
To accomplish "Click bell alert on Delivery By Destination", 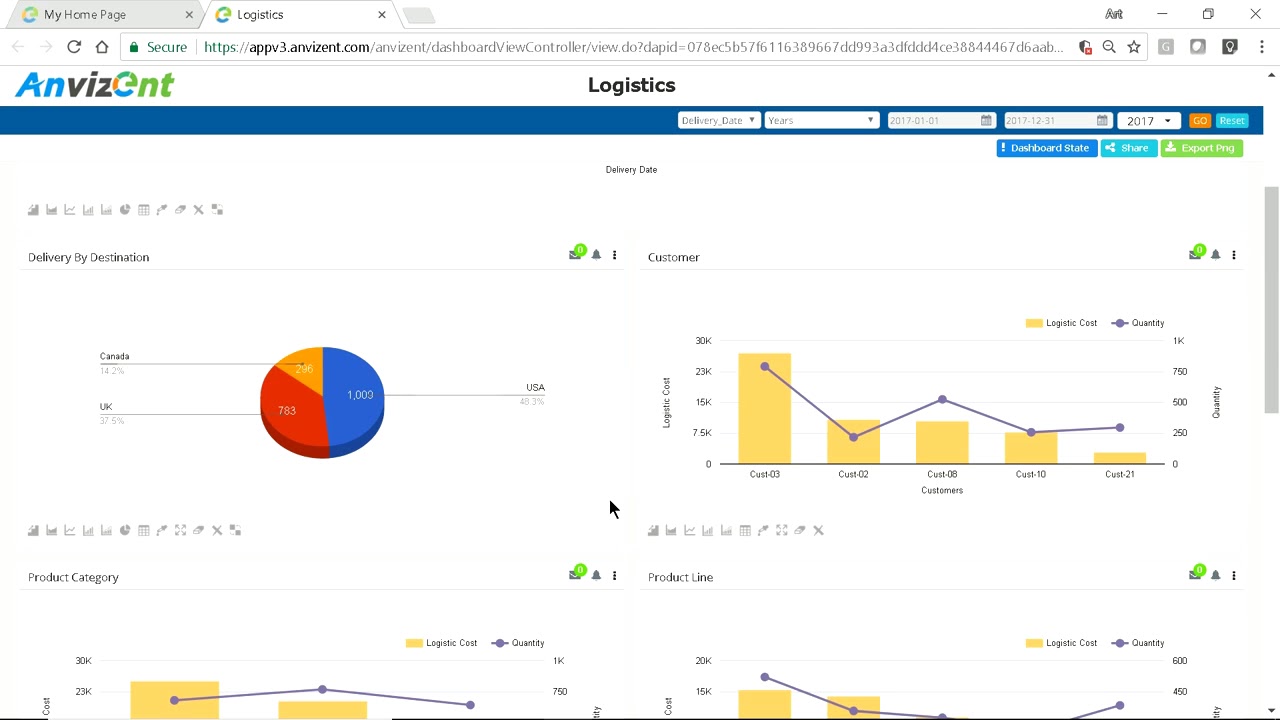I will [x=596, y=255].
